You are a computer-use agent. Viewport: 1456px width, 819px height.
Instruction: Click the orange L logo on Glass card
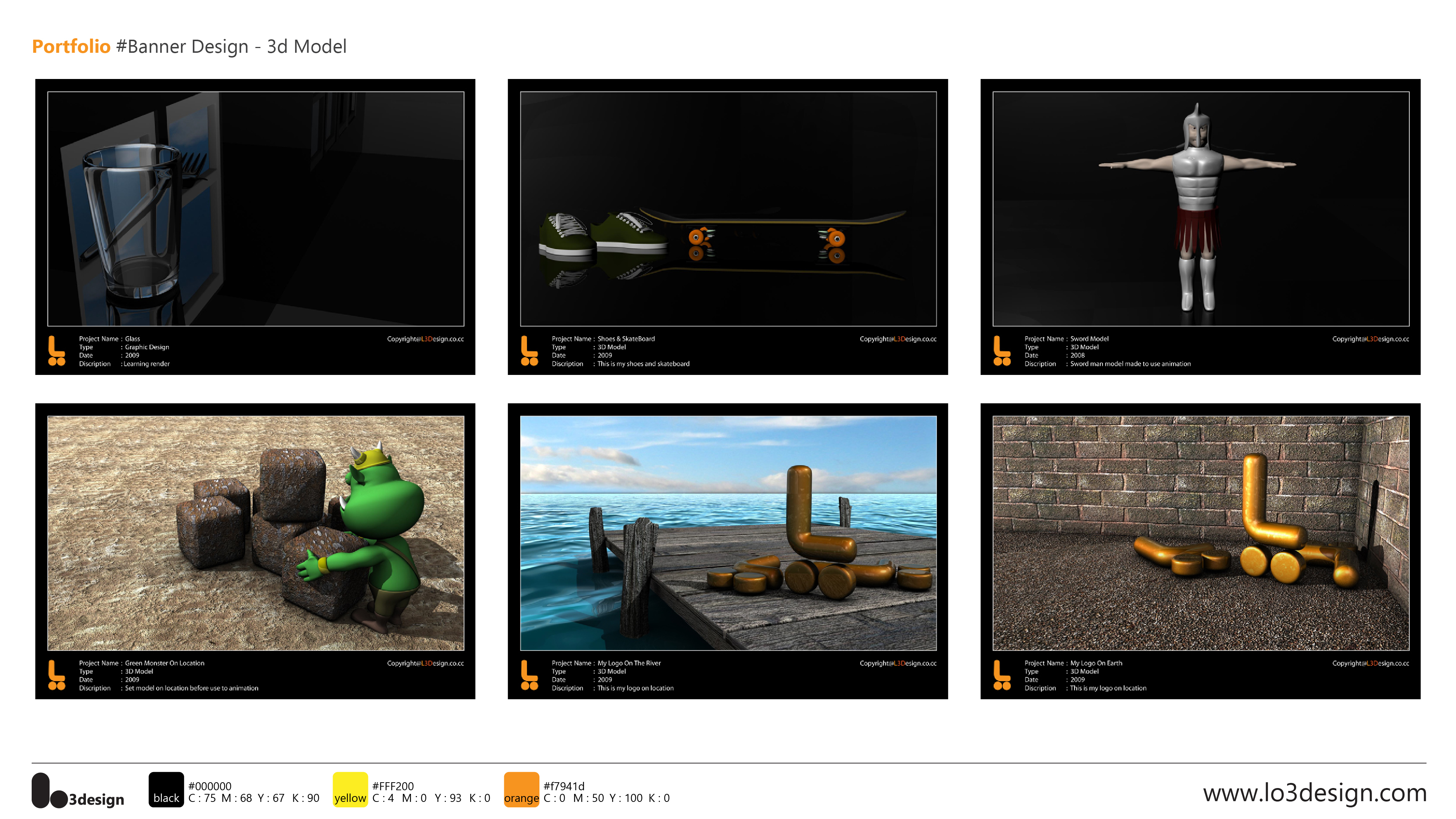(x=56, y=351)
